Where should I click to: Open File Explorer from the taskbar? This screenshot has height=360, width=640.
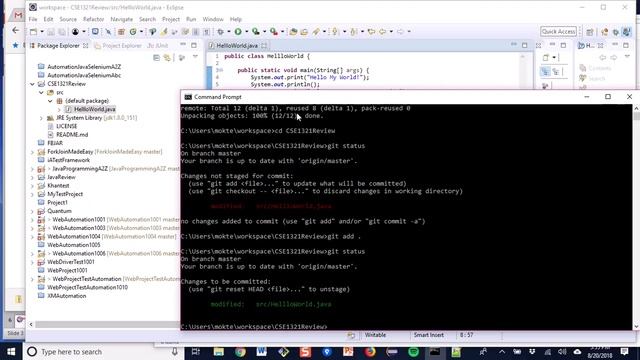tap(219, 351)
